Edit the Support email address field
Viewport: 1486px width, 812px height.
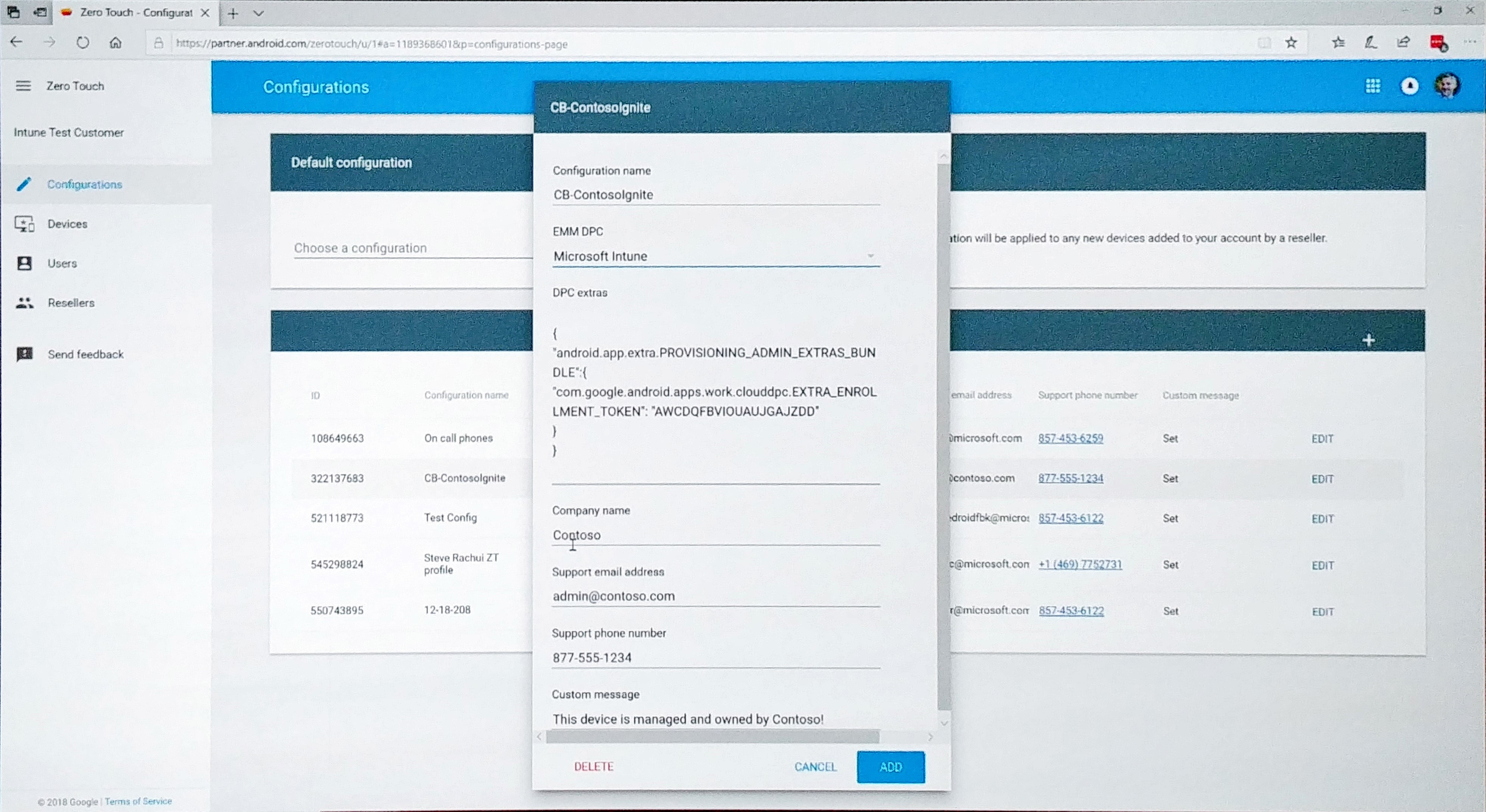716,596
